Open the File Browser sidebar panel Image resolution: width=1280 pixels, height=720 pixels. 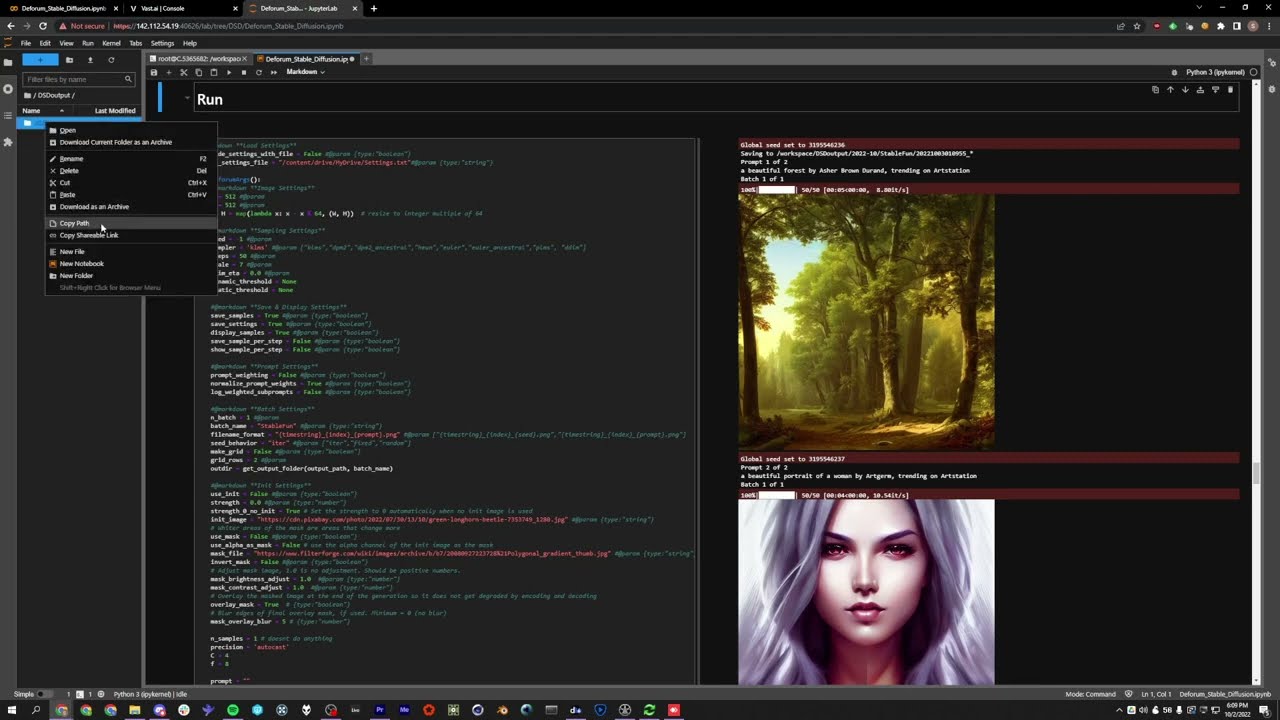tap(8, 62)
